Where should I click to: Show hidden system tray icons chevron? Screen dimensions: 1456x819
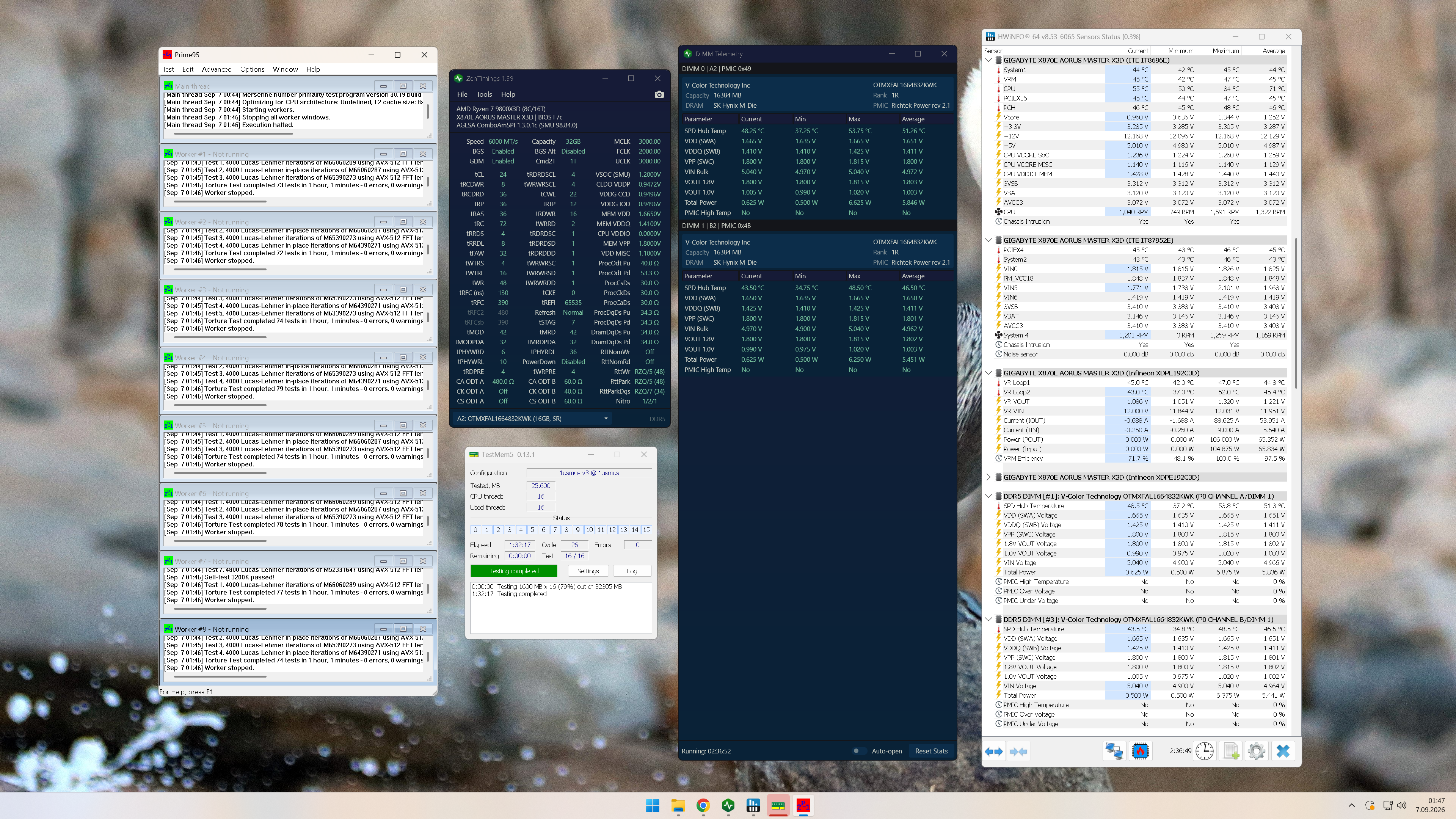coord(1351,805)
